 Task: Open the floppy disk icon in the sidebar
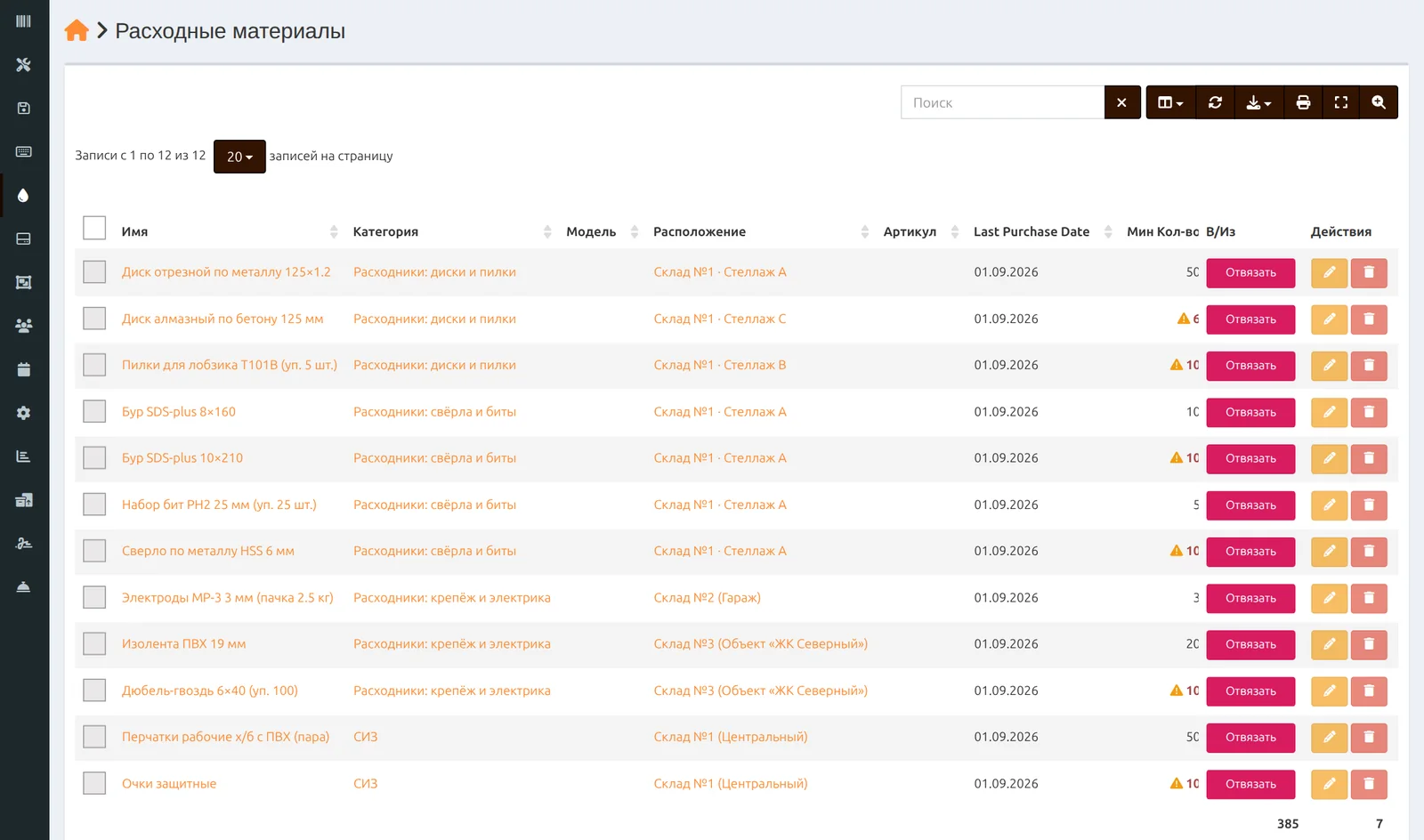point(24,109)
